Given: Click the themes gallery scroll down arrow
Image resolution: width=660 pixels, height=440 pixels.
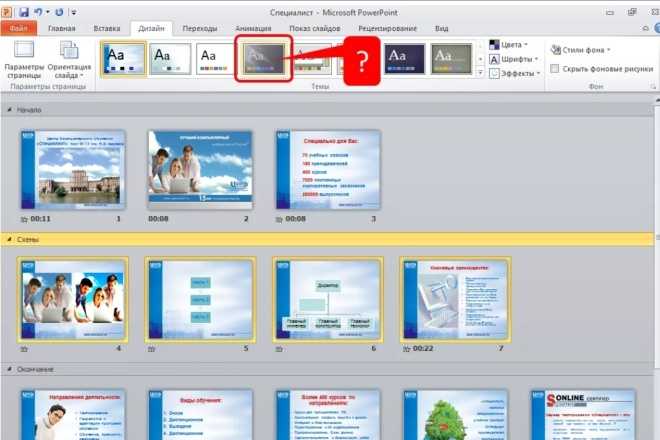Looking at the screenshot, I should point(480,59).
